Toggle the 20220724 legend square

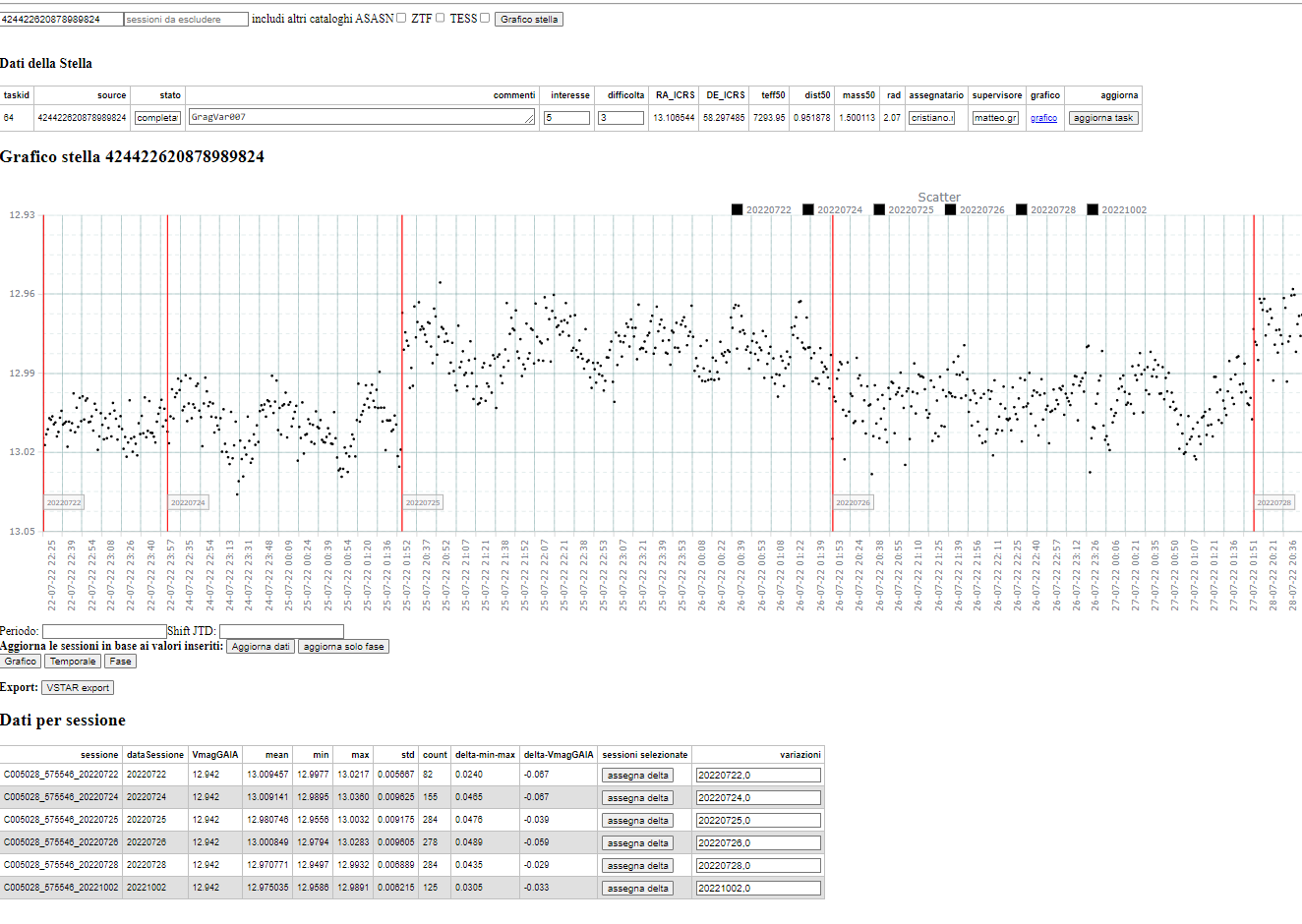click(807, 209)
